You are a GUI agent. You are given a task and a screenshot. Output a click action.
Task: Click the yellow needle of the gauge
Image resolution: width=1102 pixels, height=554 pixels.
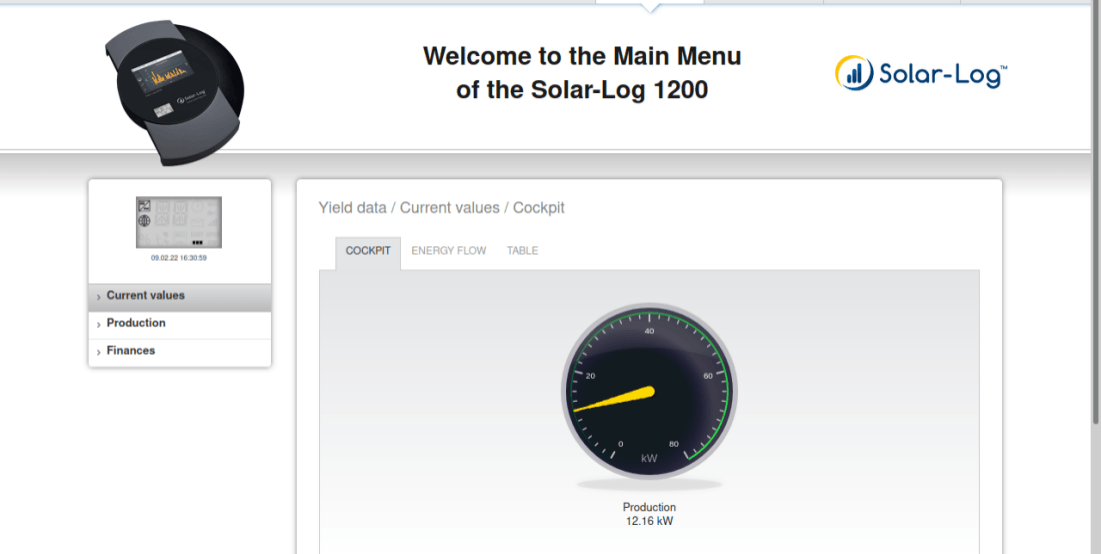(615, 399)
